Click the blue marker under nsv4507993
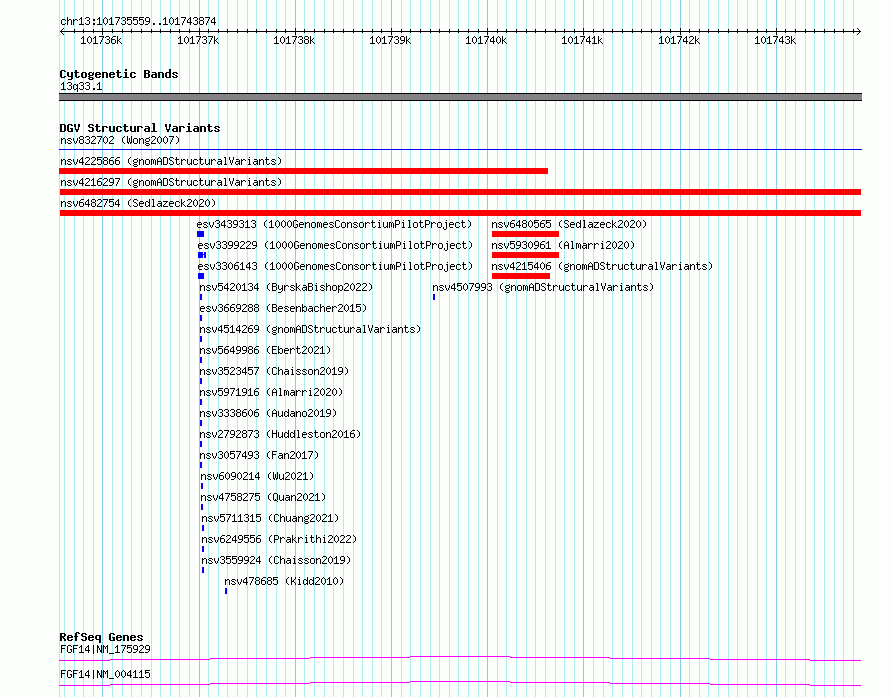Screen dimensions: 890x697 pos(434,297)
